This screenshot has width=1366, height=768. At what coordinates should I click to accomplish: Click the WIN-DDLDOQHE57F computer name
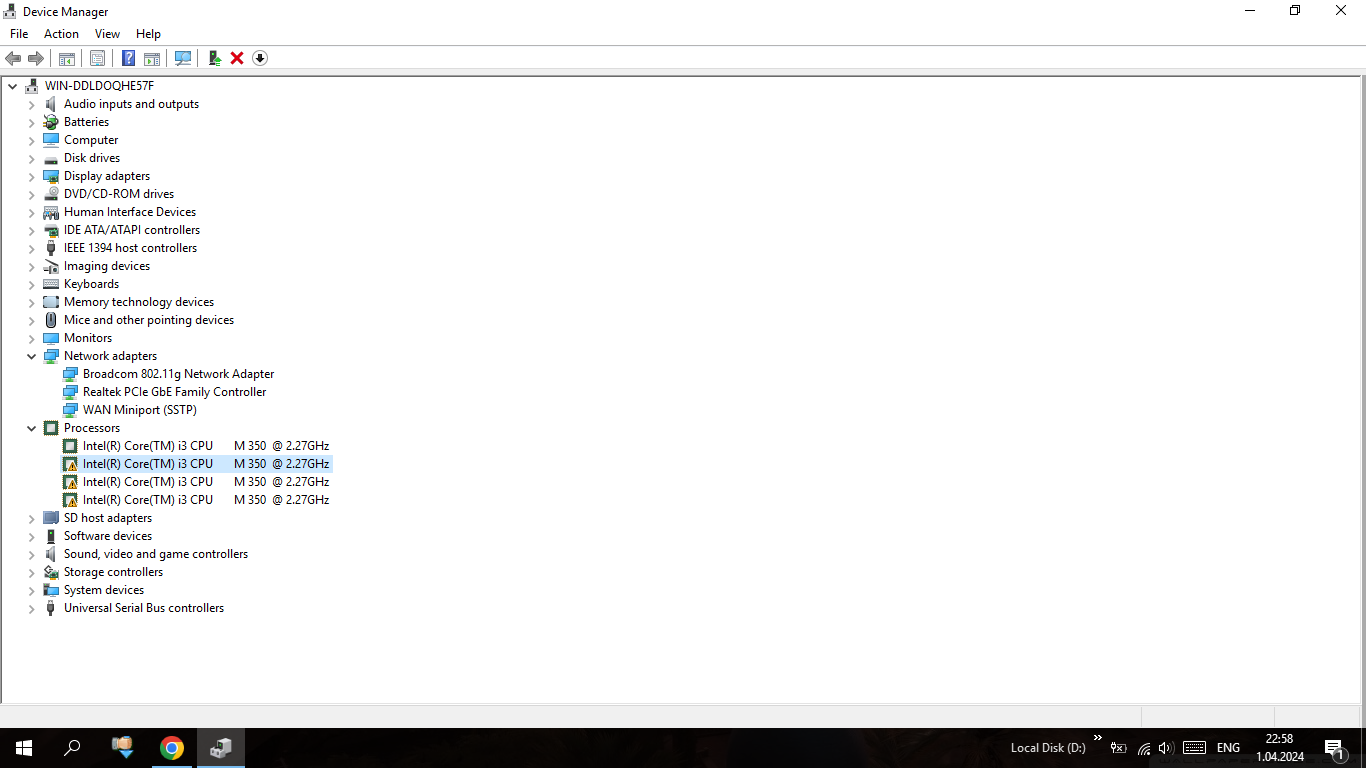tap(99, 86)
